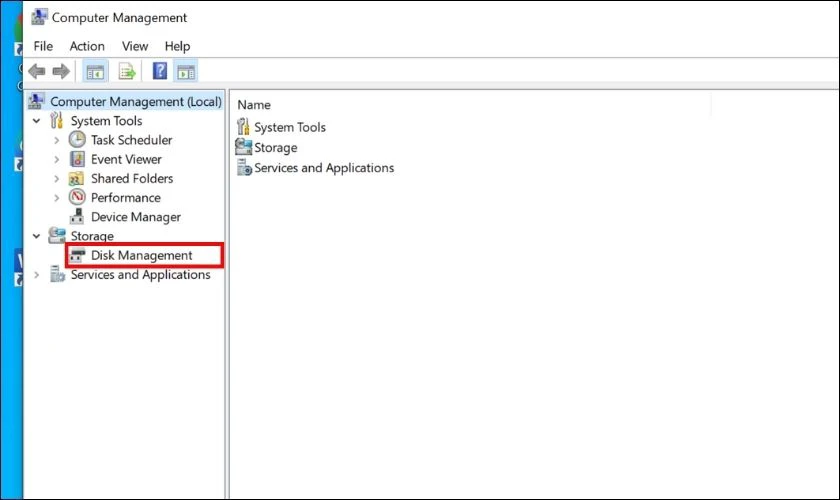Open the Action menu
The width and height of the screenshot is (840, 500).
click(x=87, y=46)
